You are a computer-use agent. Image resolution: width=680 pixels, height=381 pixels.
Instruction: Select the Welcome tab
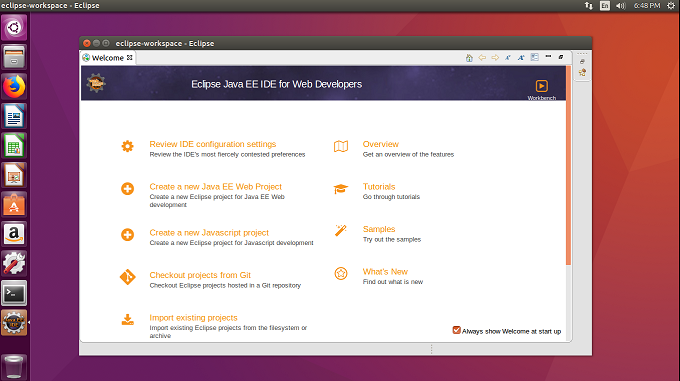(x=108, y=58)
